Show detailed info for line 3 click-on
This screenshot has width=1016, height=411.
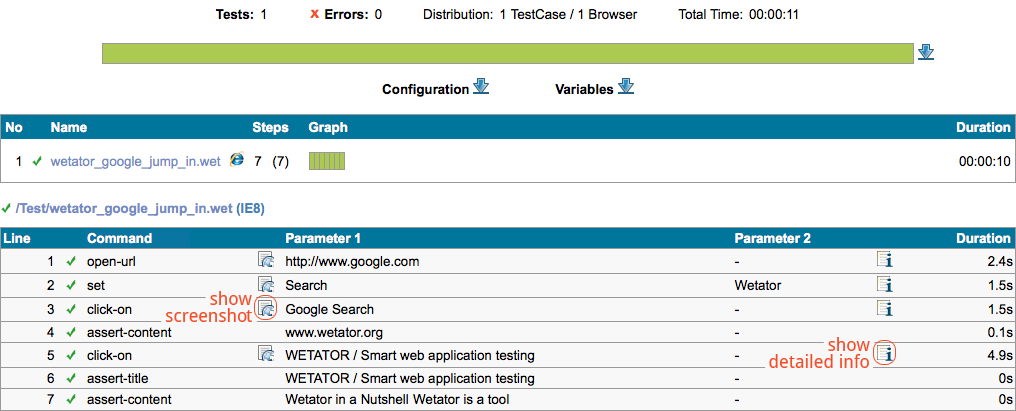point(884,308)
